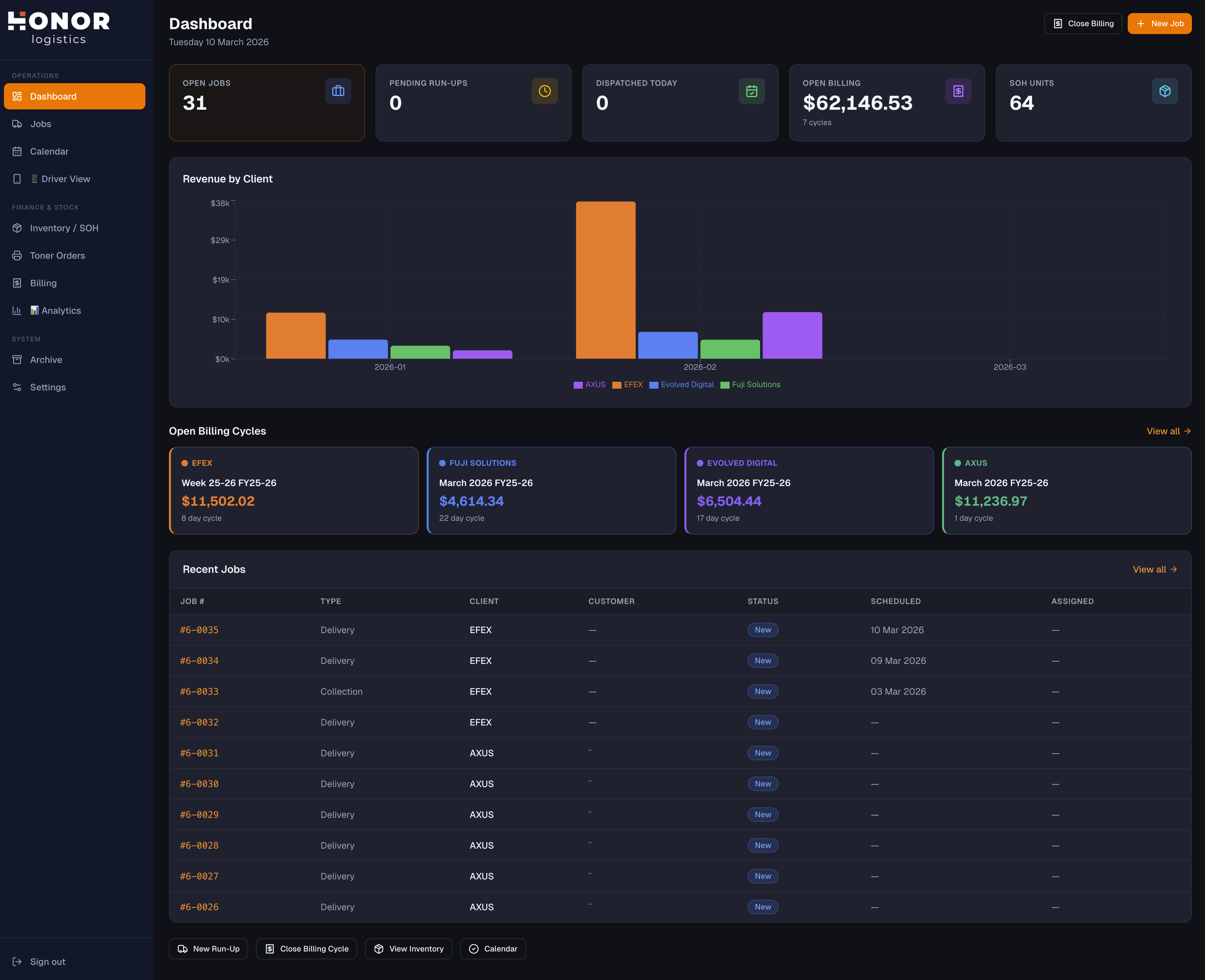Open Analytics via the chart icon
The width and height of the screenshot is (1205, 980).
[x=17, y=310]
